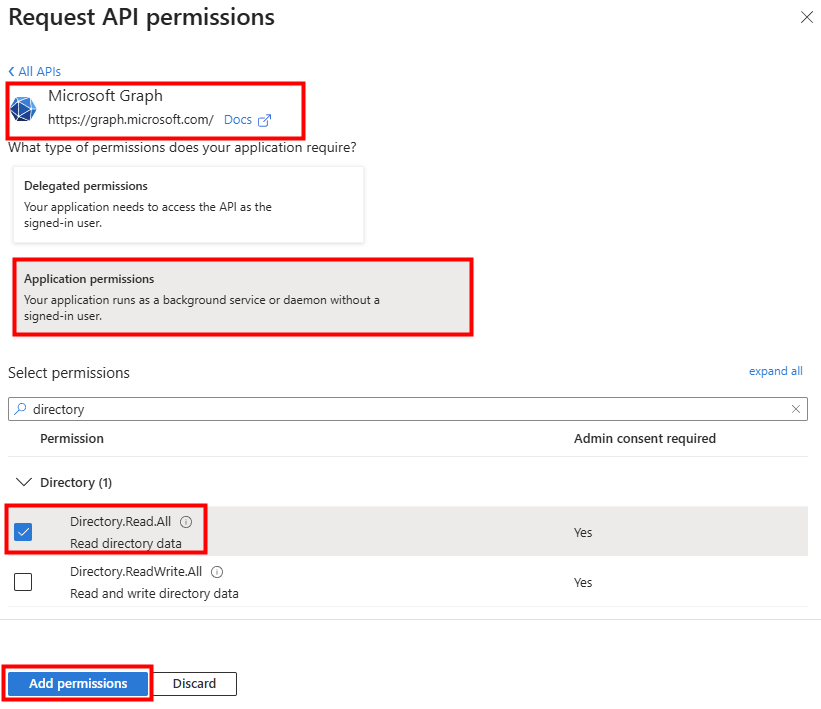The image size is (821, 709).
Task: Uncheck the Directory.Read.All checkbox
Action: coord(23,532)
